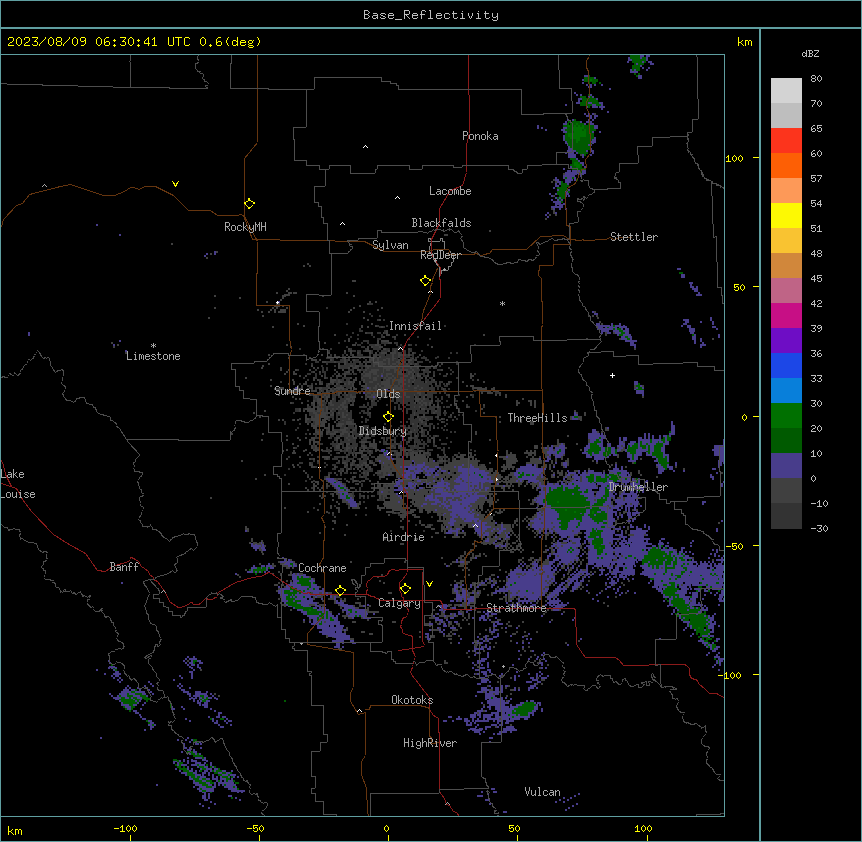The height and width of the screenshot is (842, 862).
Task: Click the white asterisk east of Innisfail
Action: (x=502, y=303)
